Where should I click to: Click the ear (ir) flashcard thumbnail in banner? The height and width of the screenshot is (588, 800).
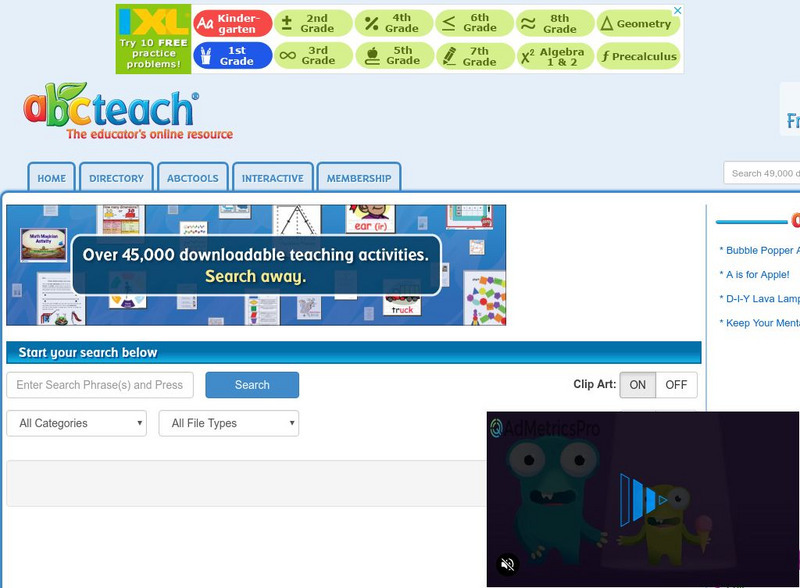coord(371,218)
